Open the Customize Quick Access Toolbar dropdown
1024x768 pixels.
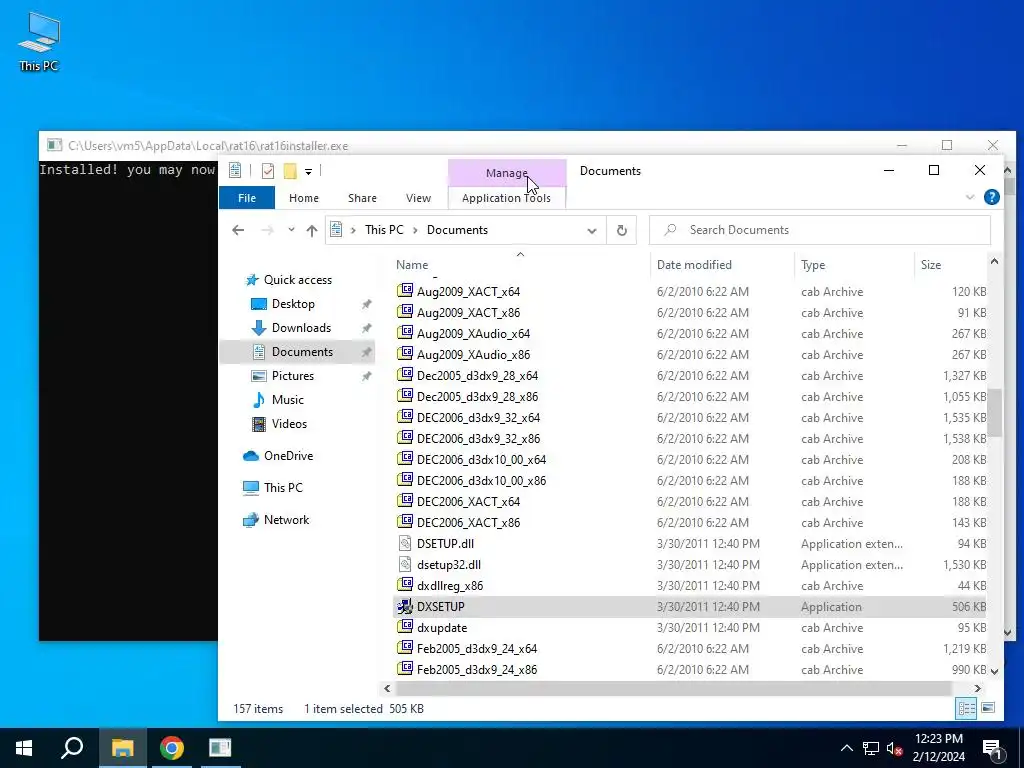coord(308,172)
